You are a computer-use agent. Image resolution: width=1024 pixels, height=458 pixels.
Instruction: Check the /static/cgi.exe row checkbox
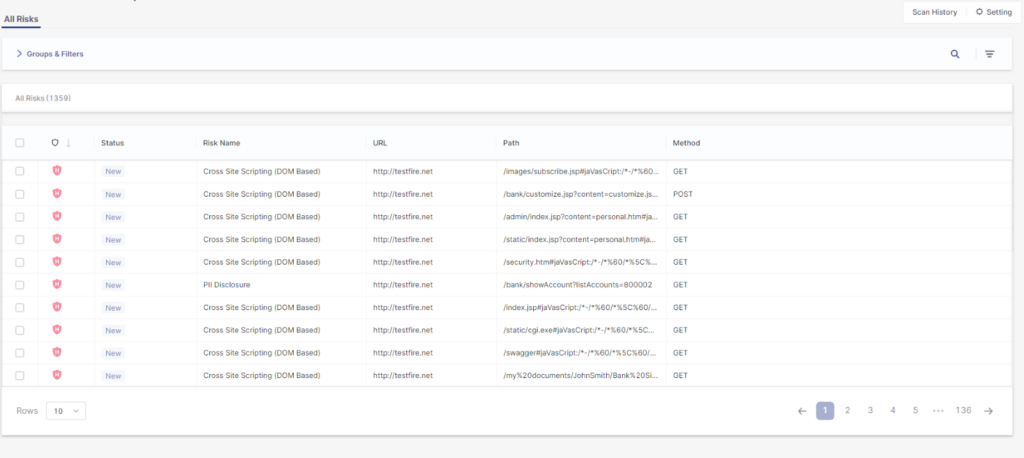click(x=20, y=330)
